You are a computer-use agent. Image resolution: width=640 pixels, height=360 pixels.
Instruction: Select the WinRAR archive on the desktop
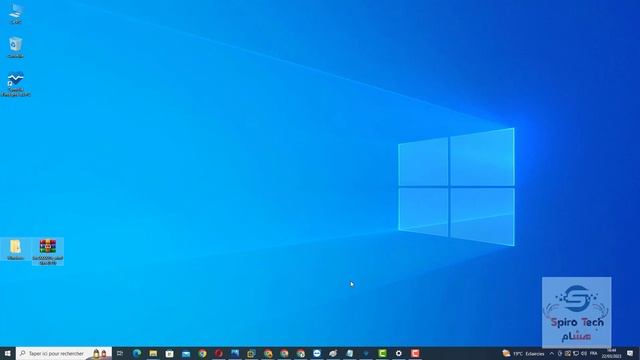pyautogui.click(x=48, y=252)
